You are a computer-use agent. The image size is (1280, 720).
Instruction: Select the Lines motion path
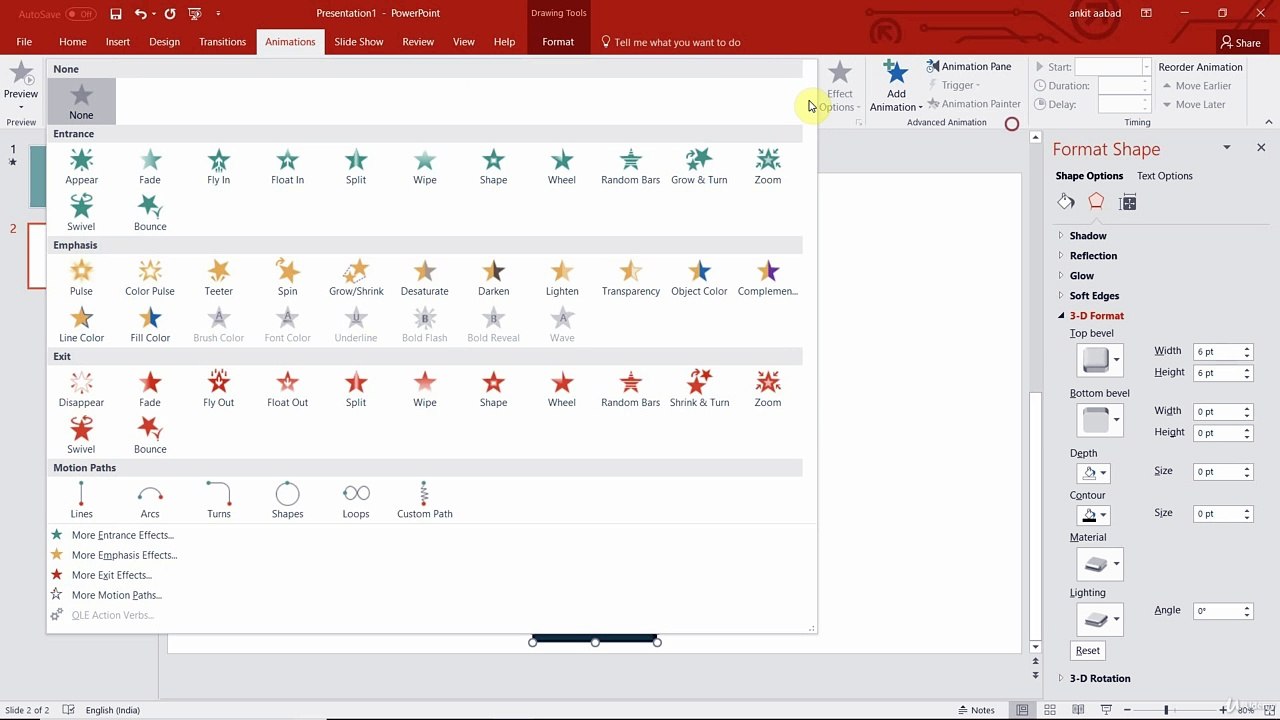coord(81,500)
